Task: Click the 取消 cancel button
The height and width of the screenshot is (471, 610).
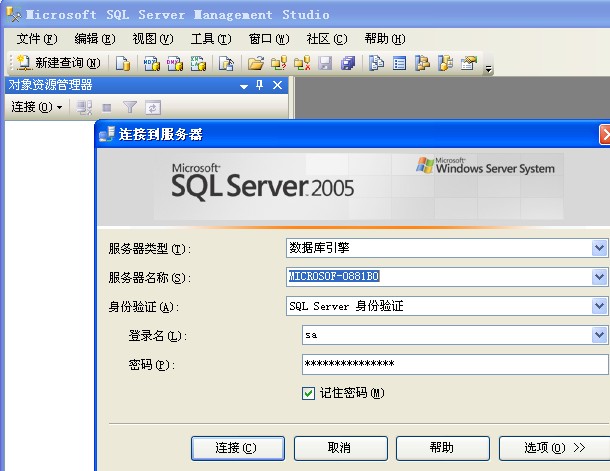Action: 340,448
